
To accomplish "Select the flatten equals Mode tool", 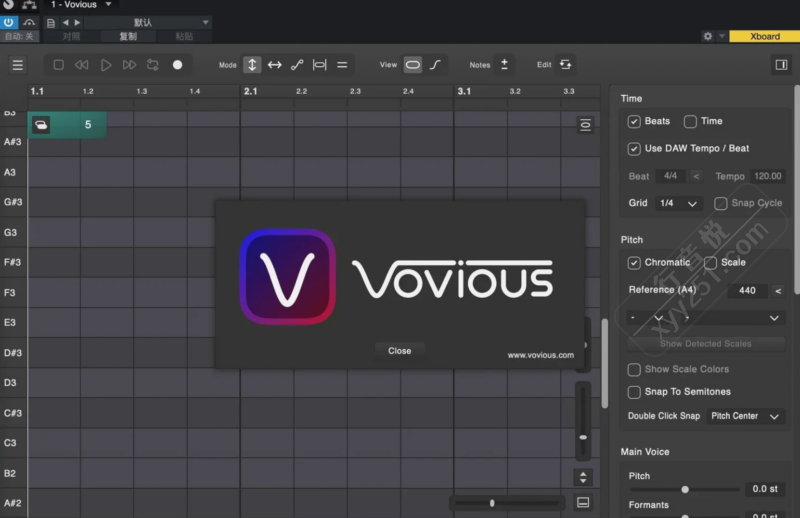I will click(342, 65).
